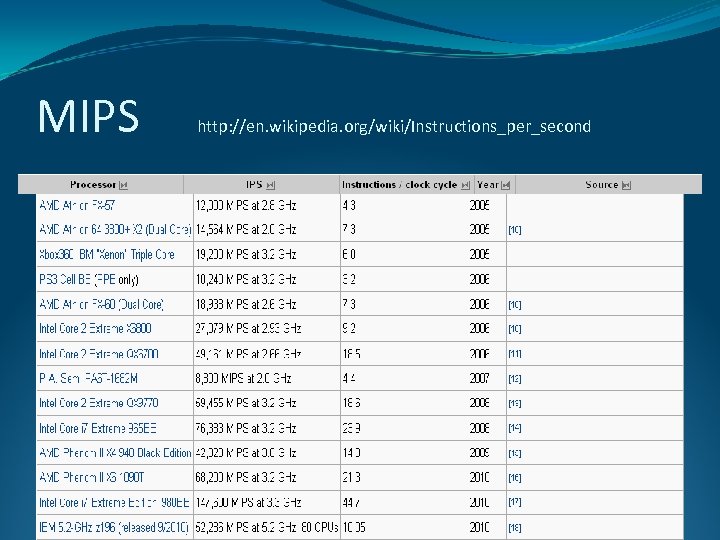This screenshot has width=720, height=540.
Task: Open AMD Phenom II X4 940 Black Edition link
Action: [x=115, y=453]
